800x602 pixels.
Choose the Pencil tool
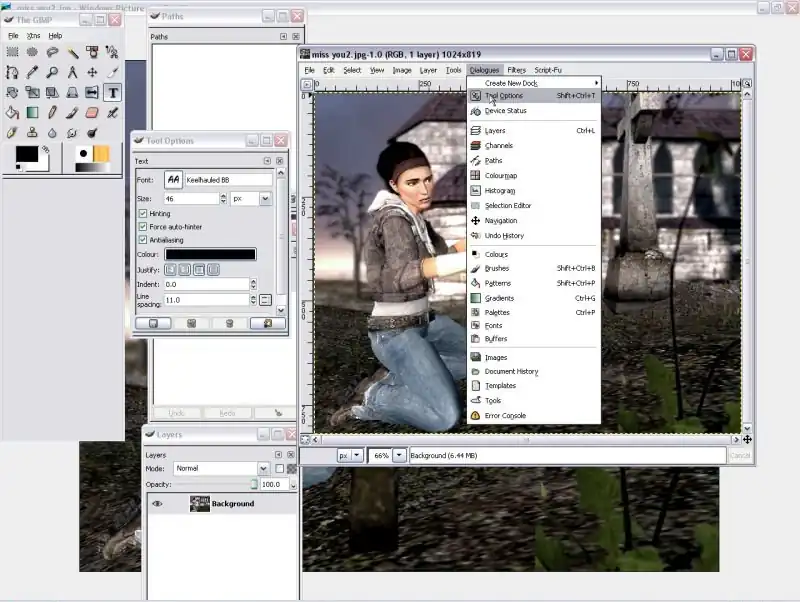coord(52,112)
